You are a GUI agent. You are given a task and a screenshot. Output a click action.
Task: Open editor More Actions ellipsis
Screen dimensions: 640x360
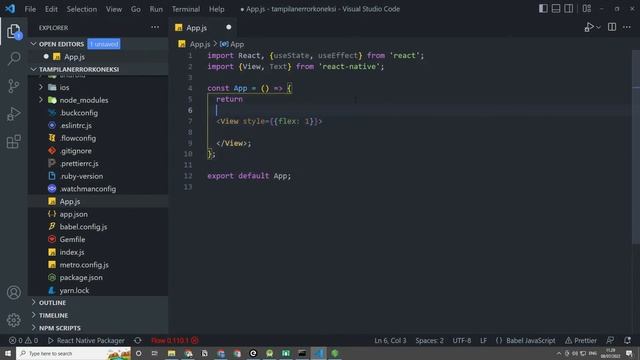click(x=627, y=27)
